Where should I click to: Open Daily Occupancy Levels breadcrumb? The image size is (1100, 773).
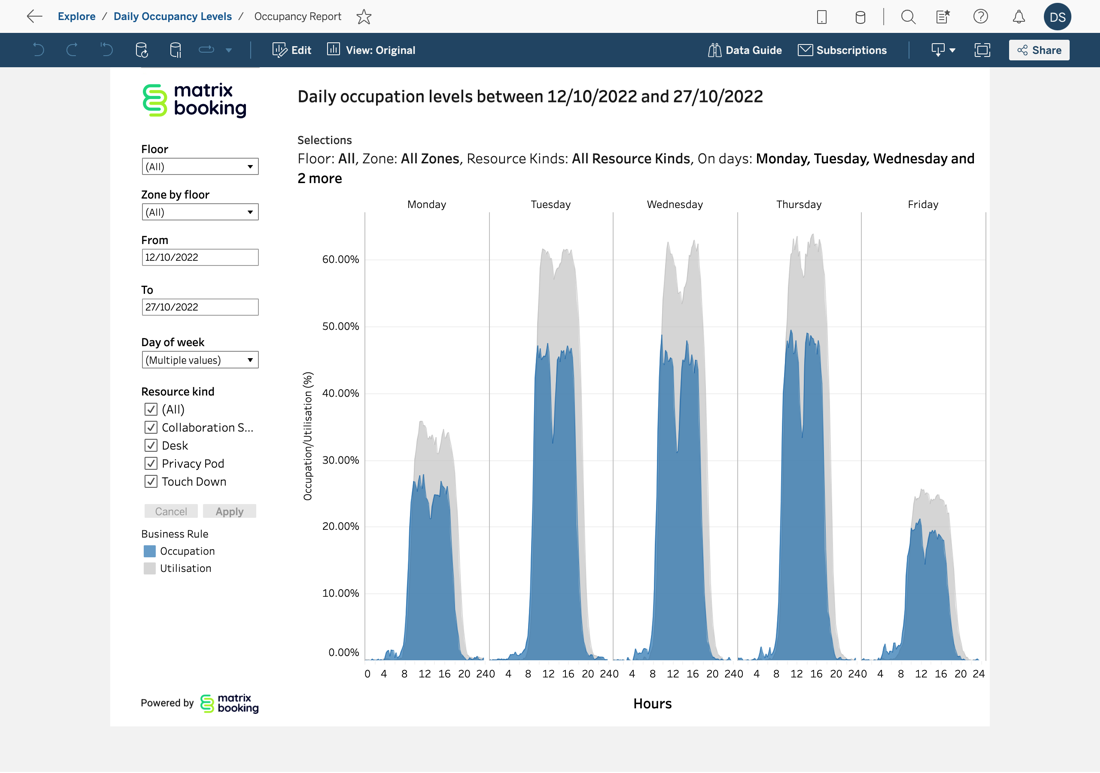tap(172, 17)
